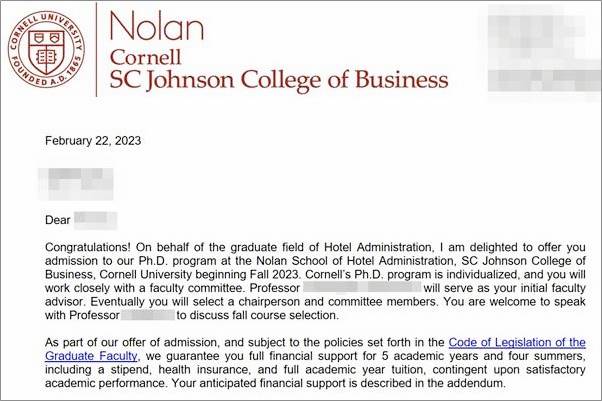This screenshot has height=401, width=602.
Task: Click the blurred recipient address block
Action: tap(76, 184)
